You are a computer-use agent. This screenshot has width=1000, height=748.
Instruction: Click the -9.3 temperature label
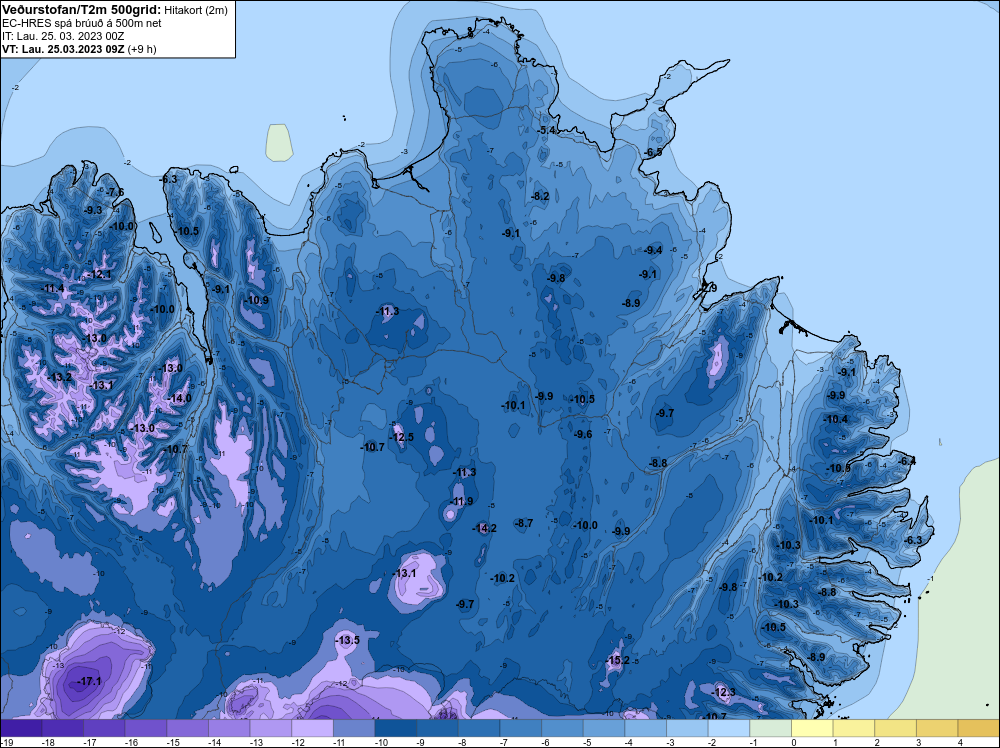click(x=93, y=210)
